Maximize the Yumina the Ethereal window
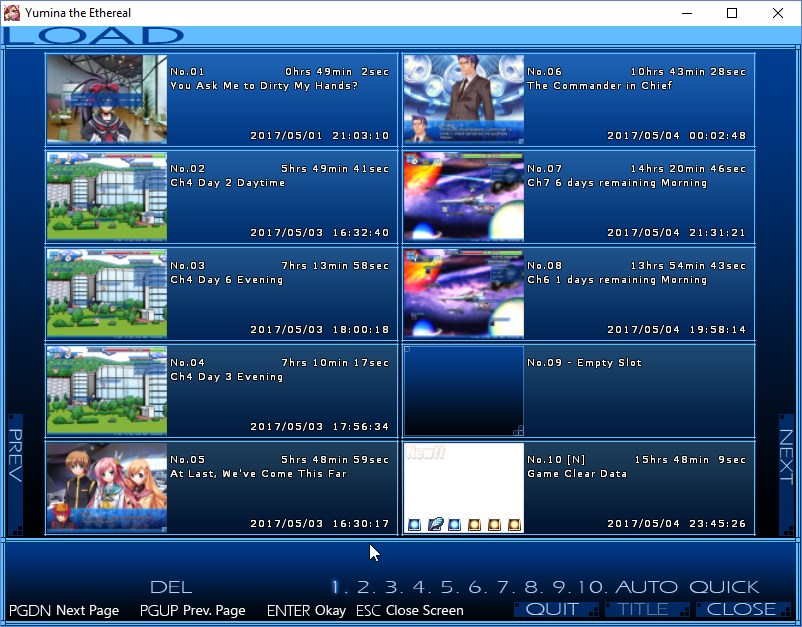802x627 pixels. [x=732, y=13]
